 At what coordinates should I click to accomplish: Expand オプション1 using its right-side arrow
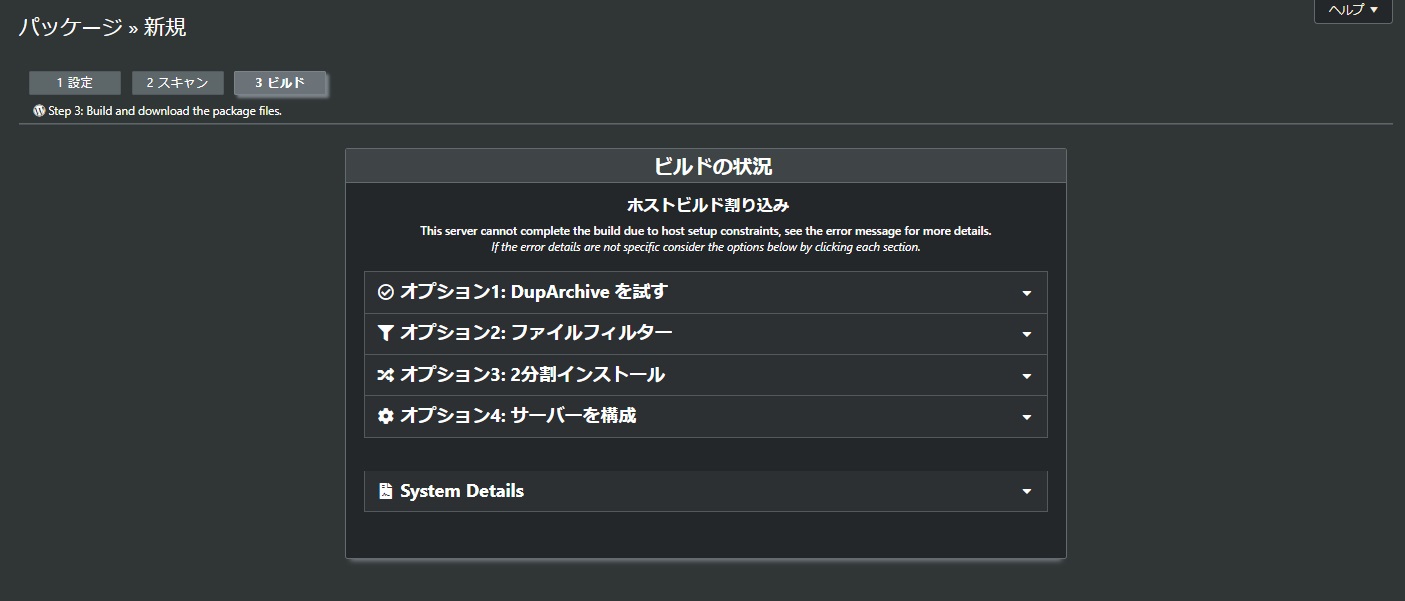click(x=1026, y=293)
